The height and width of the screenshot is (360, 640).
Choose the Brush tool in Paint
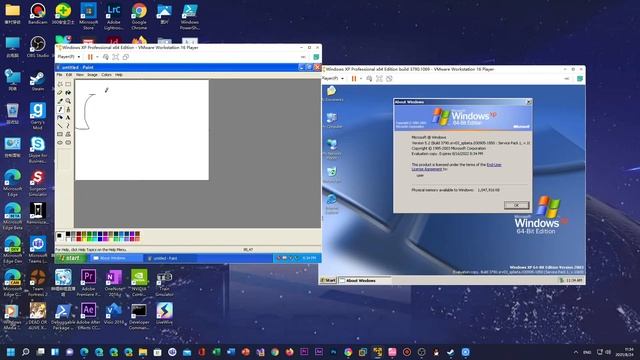[x=68, y=109]
